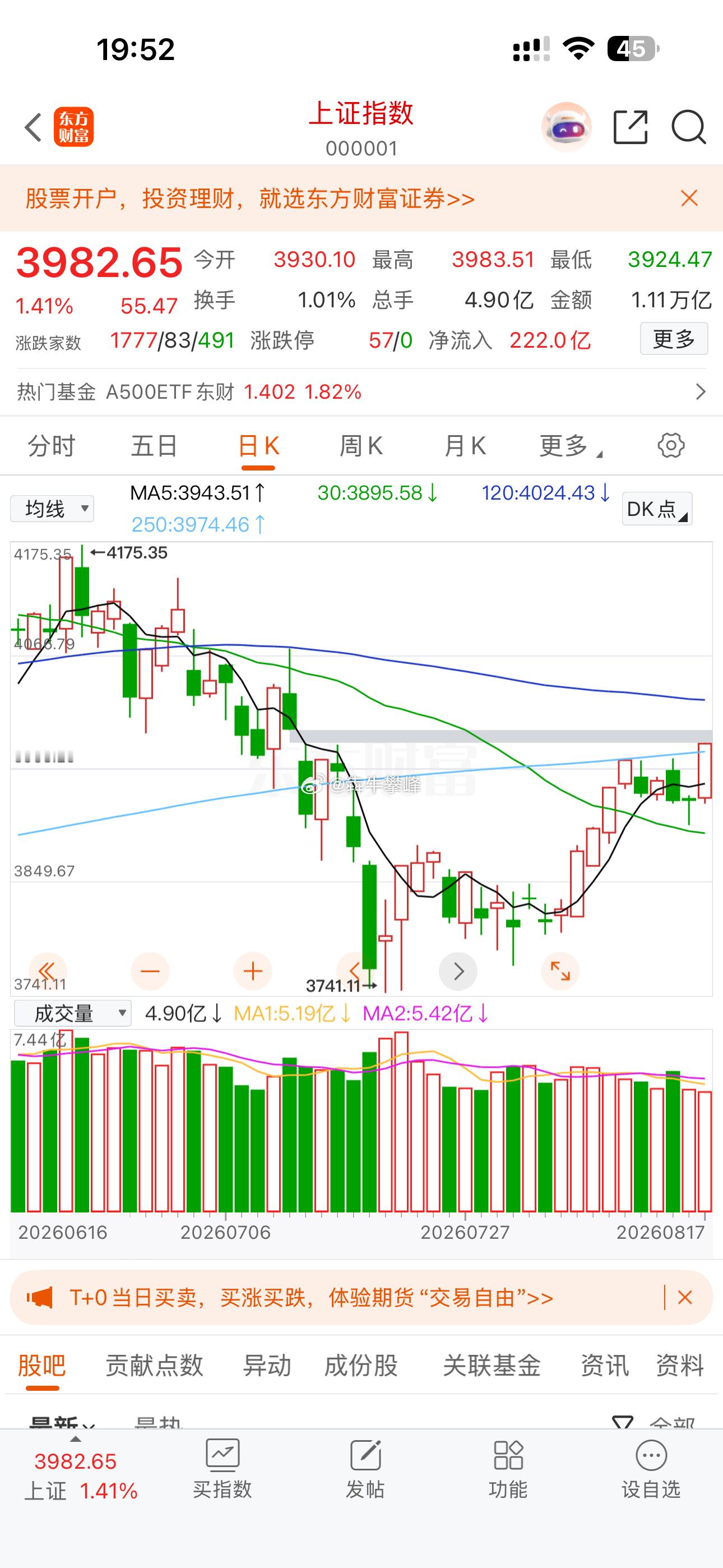This screenshot has height=1568, width=723.
Task: Tap the MA5:3943.51 indicator label
Action: tap(198, 492)
